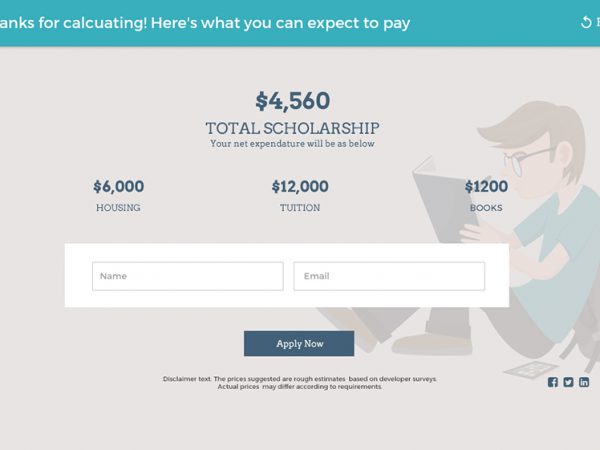Image resolution: width=600 pixels, height=450 pixels.
Task: Select the $4,560 scholarship amount
Action: click(292, 101)
